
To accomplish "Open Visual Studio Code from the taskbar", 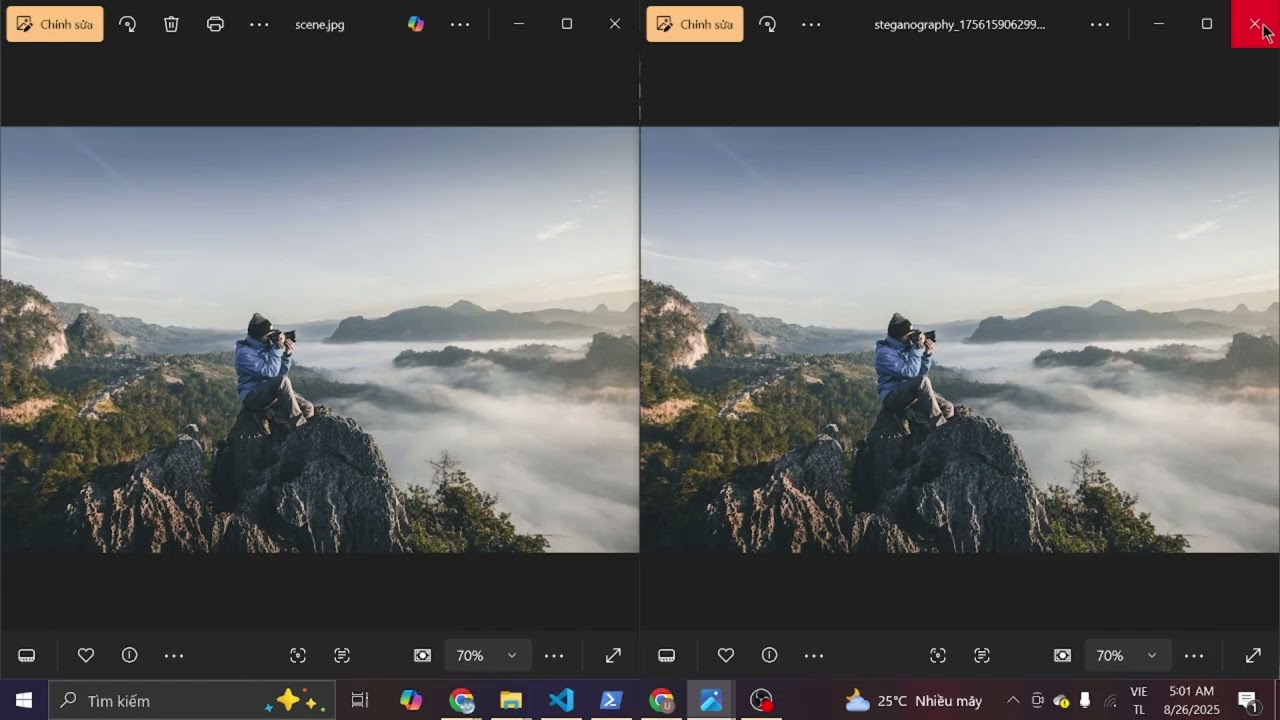I will pos(562,700).
